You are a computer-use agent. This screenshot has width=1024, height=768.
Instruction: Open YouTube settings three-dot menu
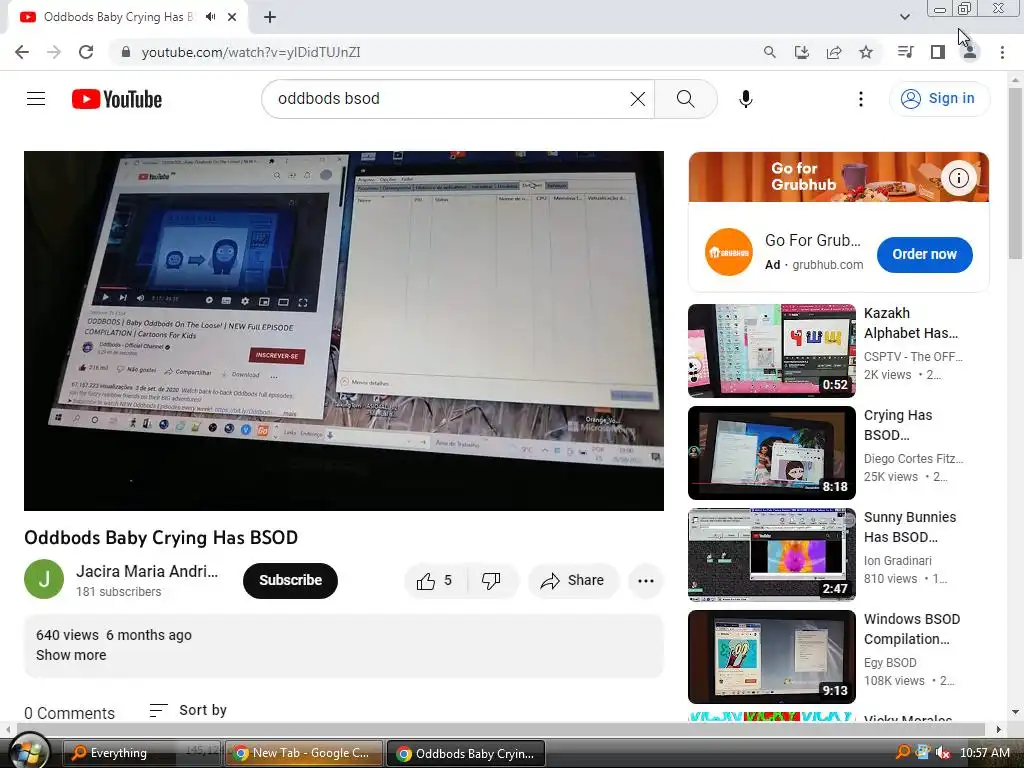(861, 99)
